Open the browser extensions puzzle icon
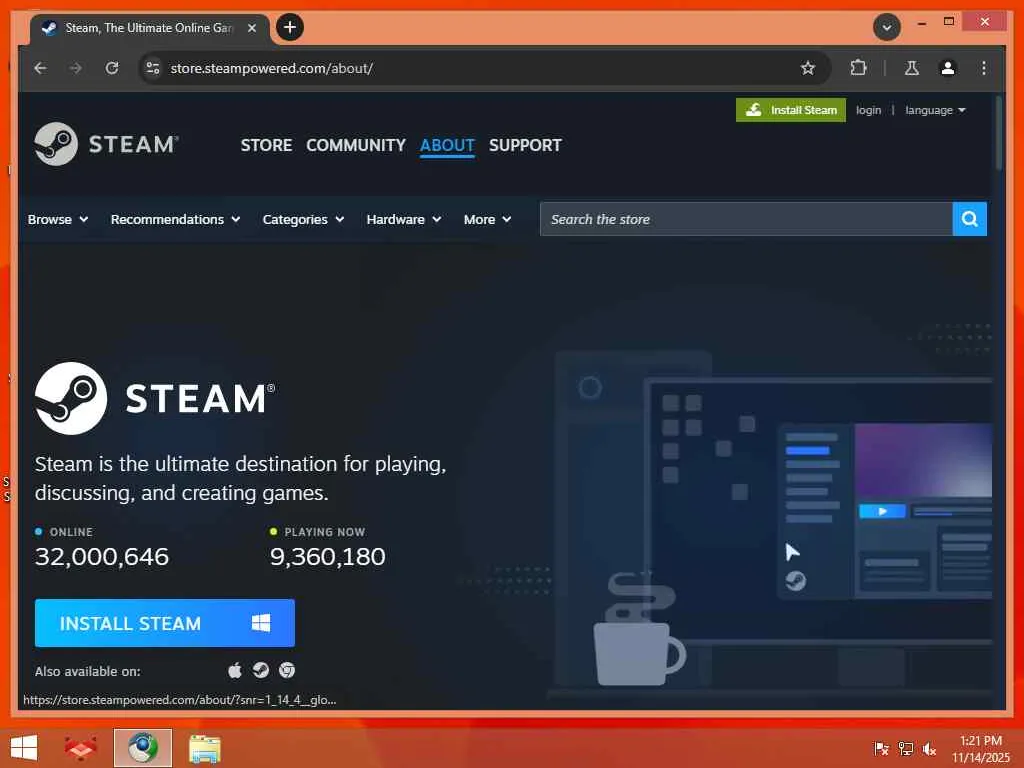 click(858, 68)
